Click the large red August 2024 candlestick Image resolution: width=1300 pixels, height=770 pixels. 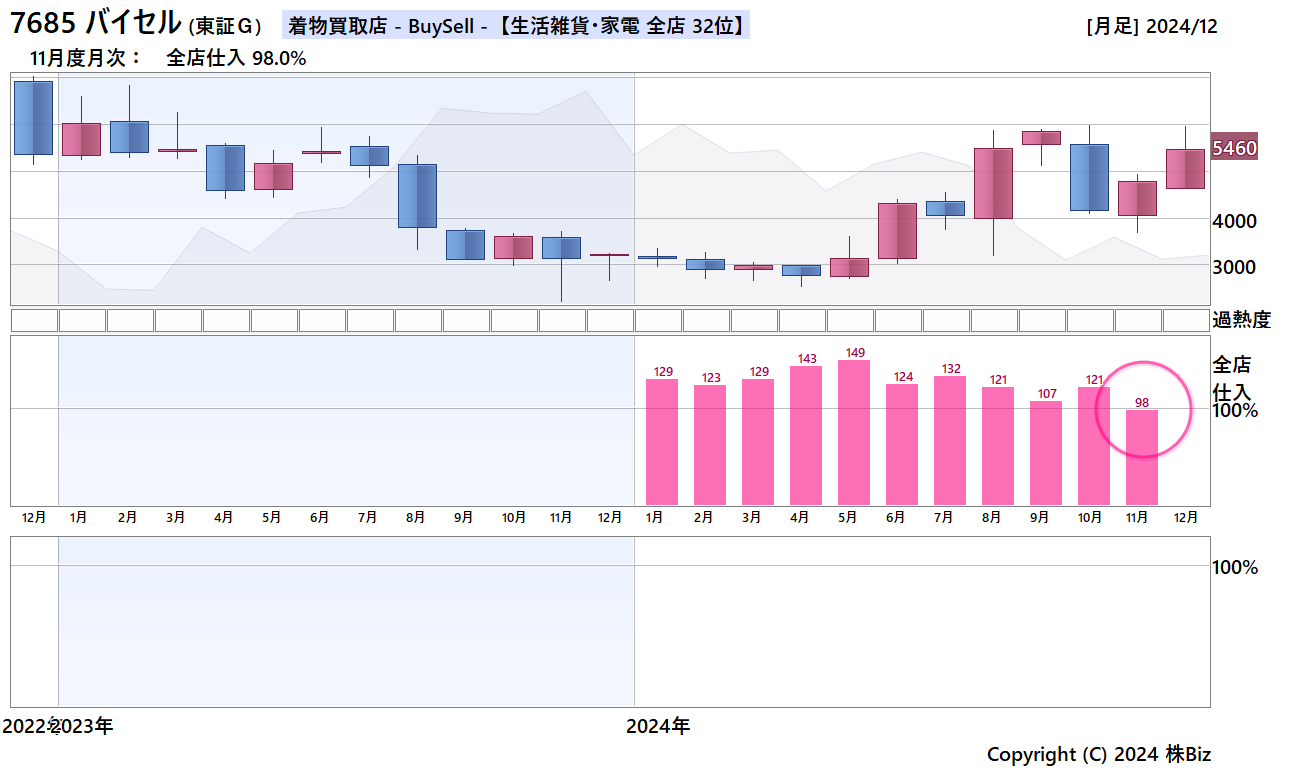(993, 183)
